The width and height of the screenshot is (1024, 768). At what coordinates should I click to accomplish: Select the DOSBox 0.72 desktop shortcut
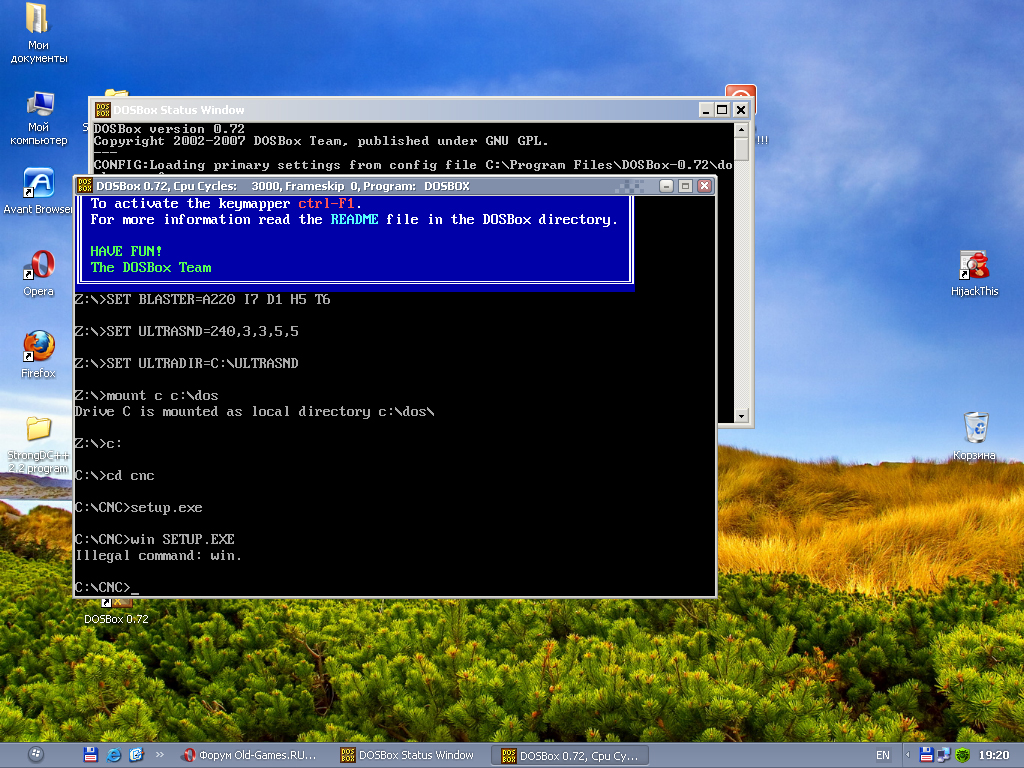point(116,613)
